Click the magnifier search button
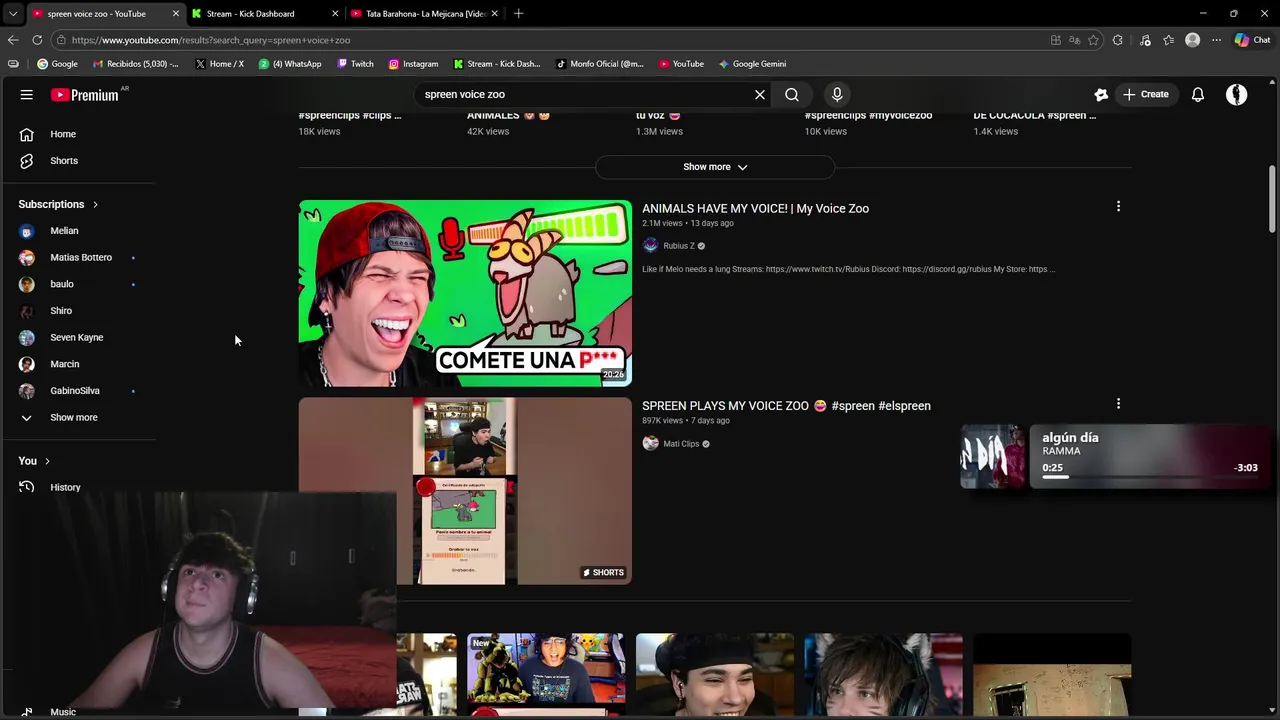 tap(792, 95)
